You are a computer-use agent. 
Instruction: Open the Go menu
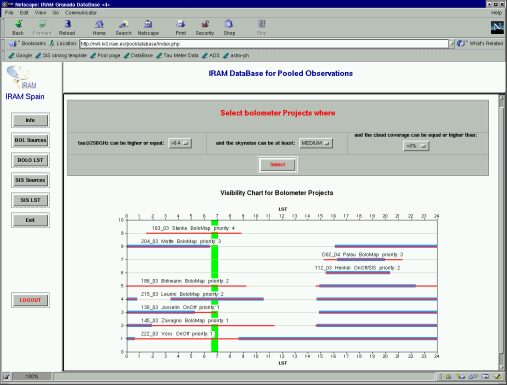coord(56,13)
